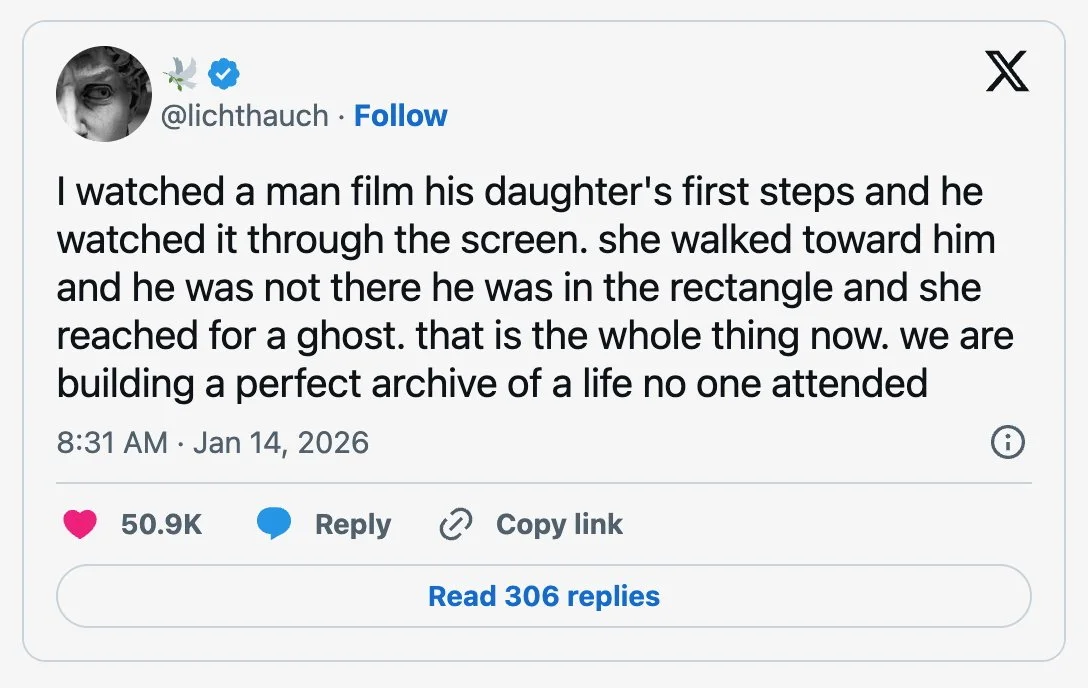1088x688 pixels.
Task: Like the tweet with the heart icon
Action: (x=80, y=524)
